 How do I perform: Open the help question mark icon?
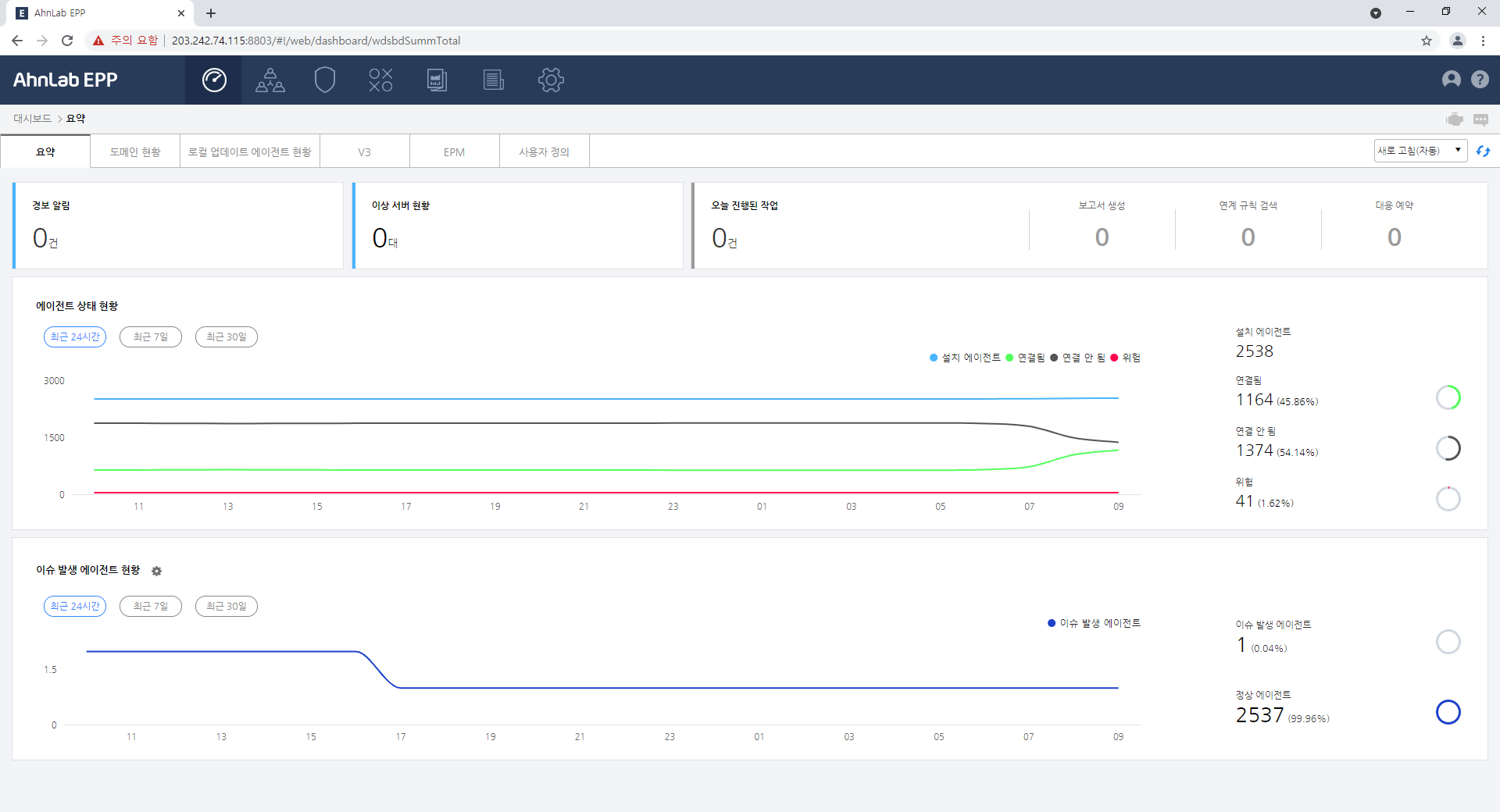pos(1480,79)
